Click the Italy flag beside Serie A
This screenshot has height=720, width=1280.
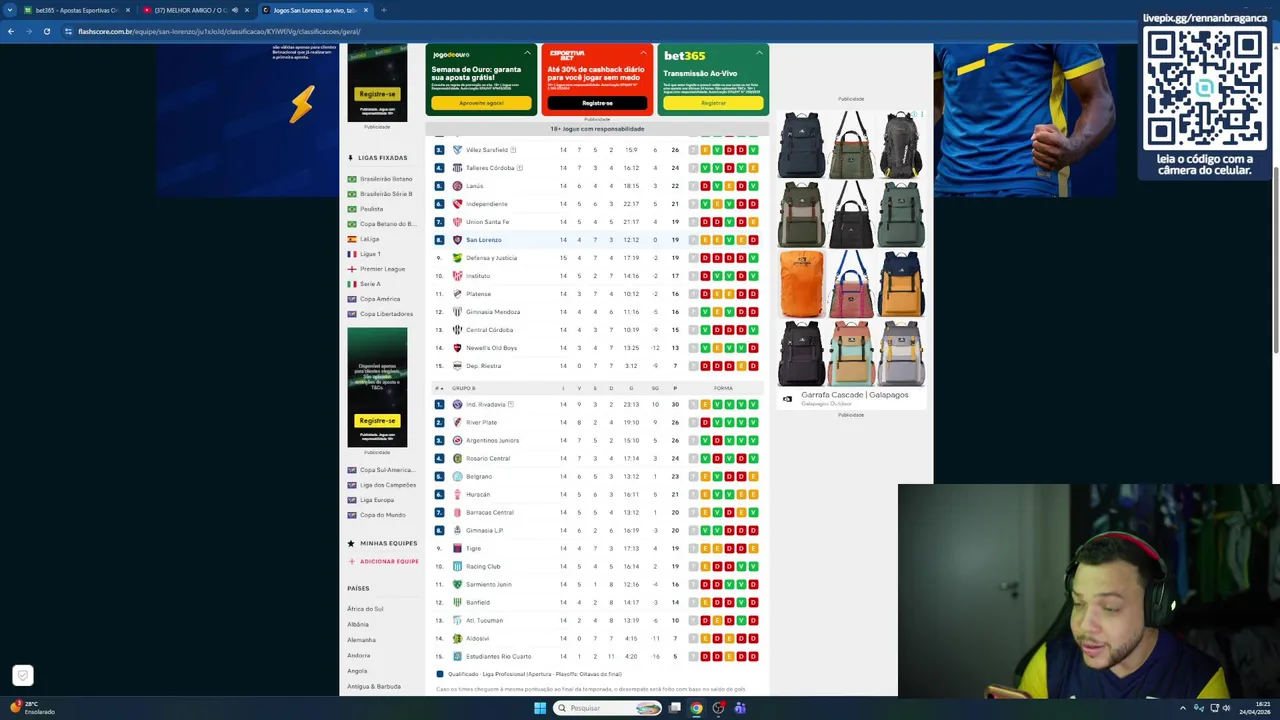click(x=352, y=284)
